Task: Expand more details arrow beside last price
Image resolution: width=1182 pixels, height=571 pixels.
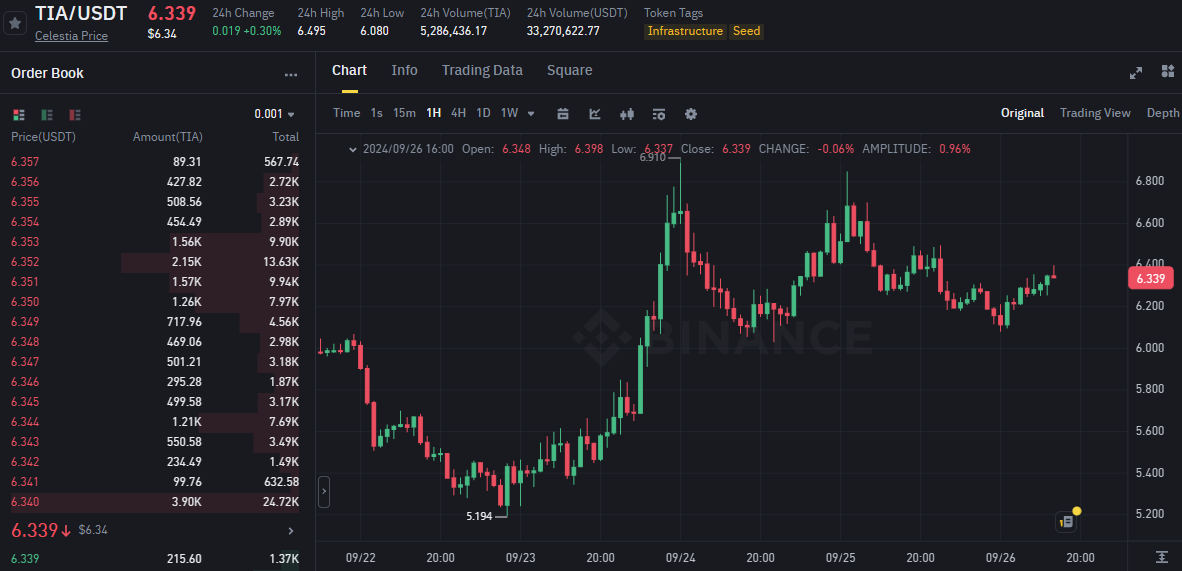Action: (292, 531)
